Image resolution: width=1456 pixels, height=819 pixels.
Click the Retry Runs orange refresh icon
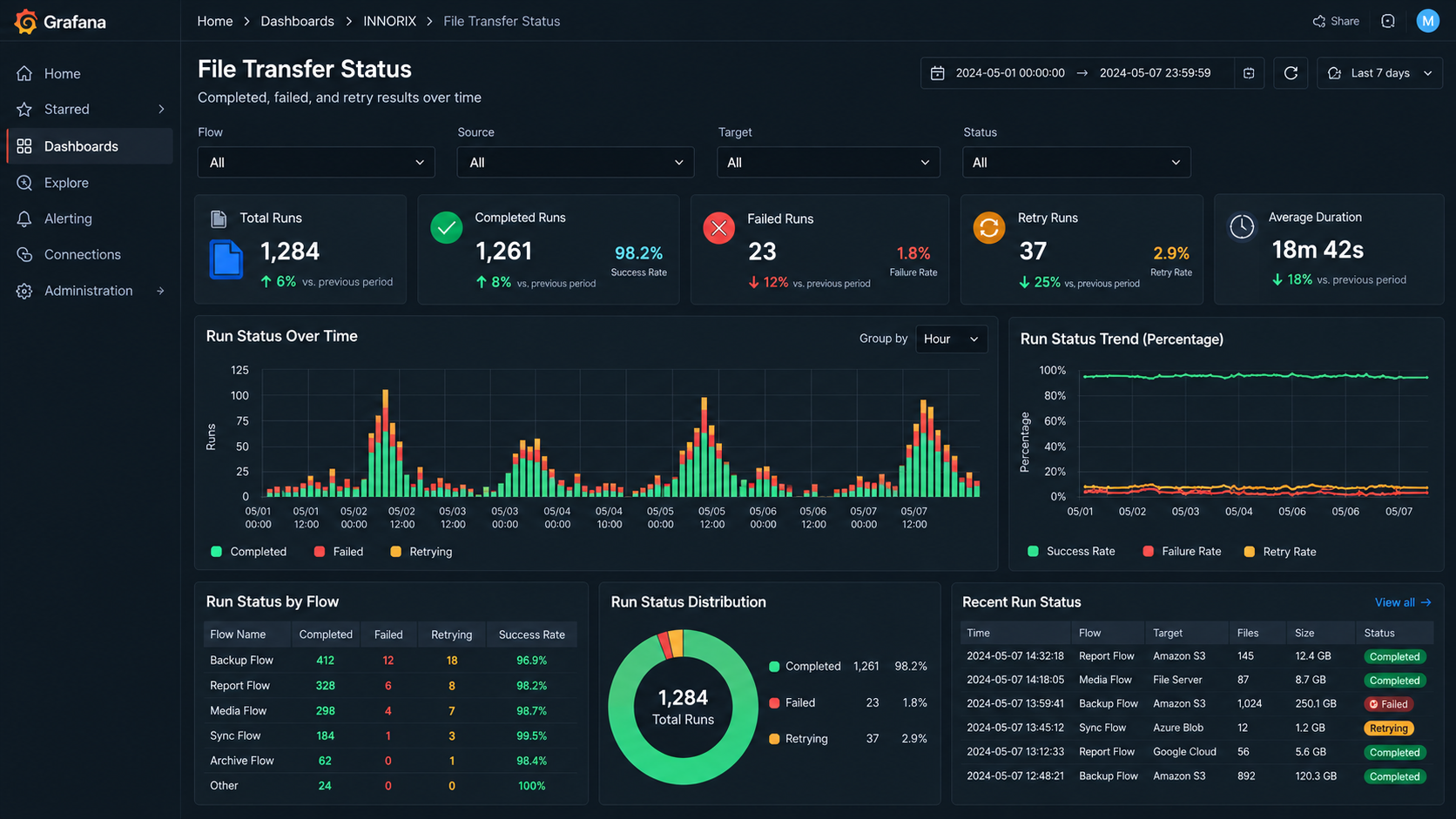pyautogui.click(x=989, y=228)
